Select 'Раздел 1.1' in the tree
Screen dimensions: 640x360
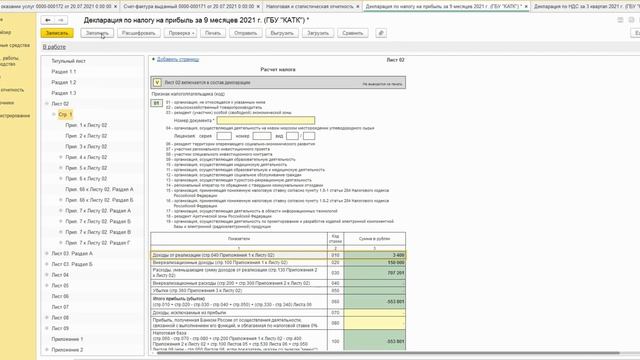pyautogui.click(x=64, y=71)
